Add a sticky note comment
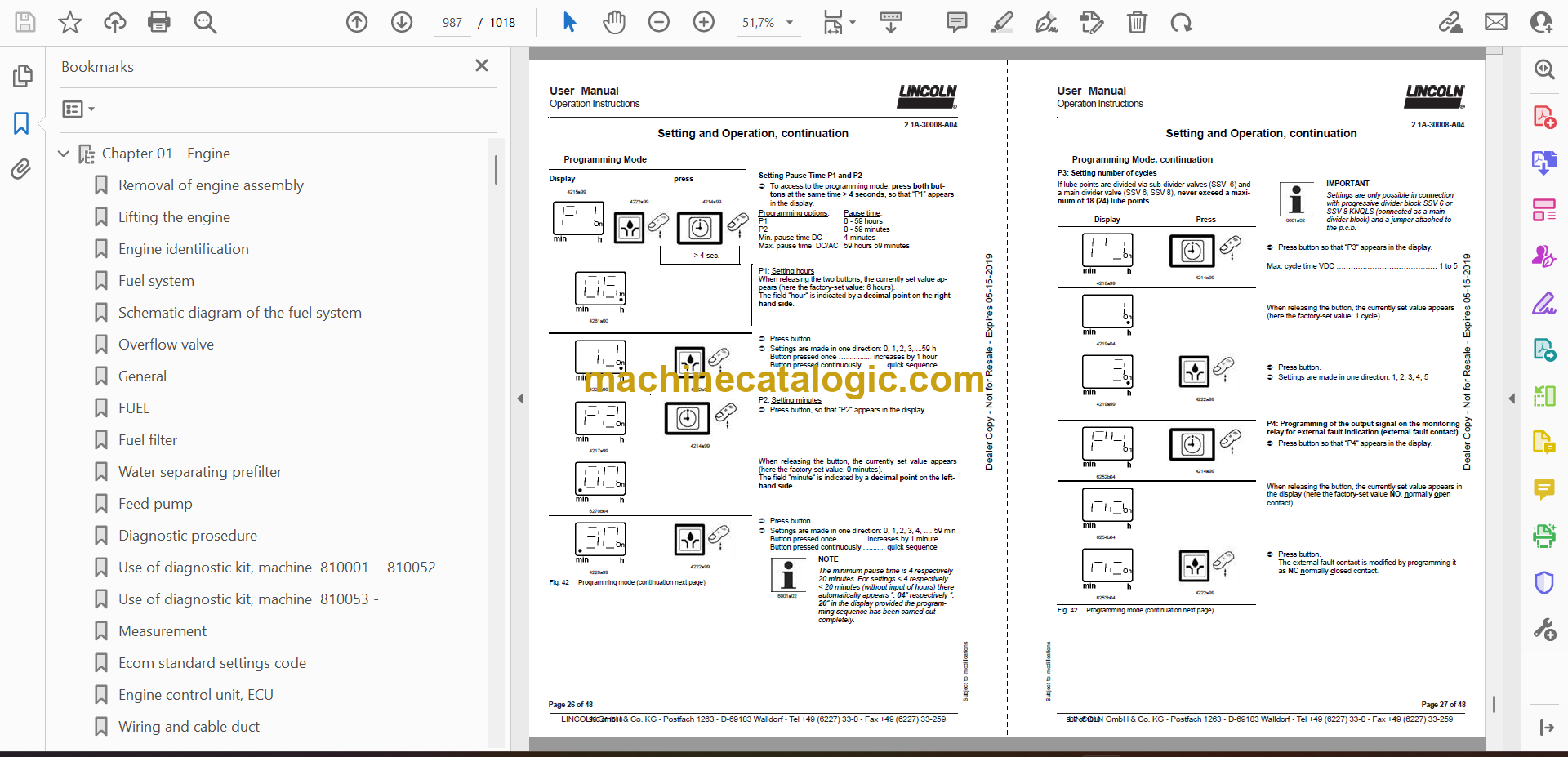 (x=957, y=22)
